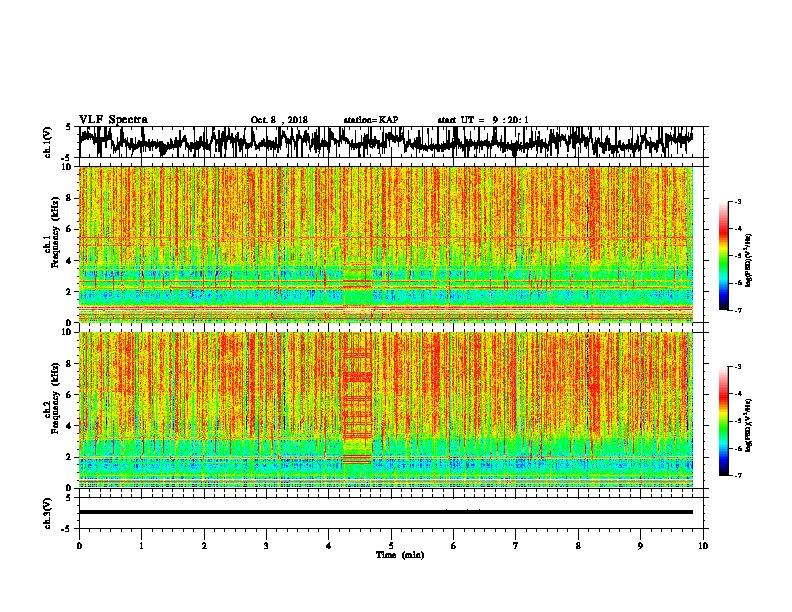792x612 pixels.
Task: Click time axis tick label "0"
Action: (79, 546)
